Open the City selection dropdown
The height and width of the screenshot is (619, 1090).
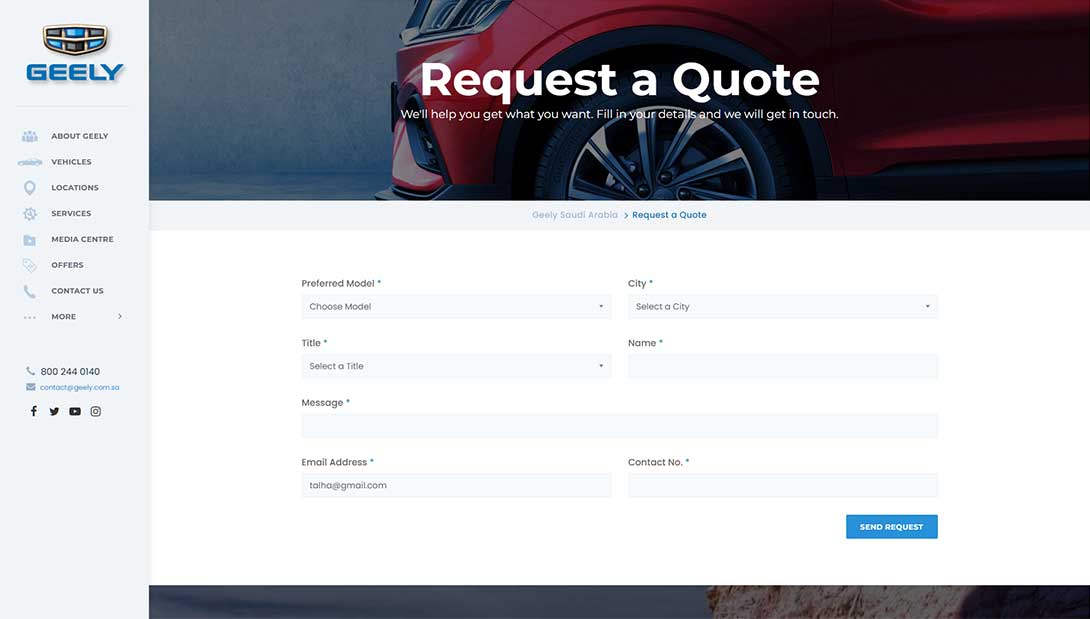click(782, 307)
